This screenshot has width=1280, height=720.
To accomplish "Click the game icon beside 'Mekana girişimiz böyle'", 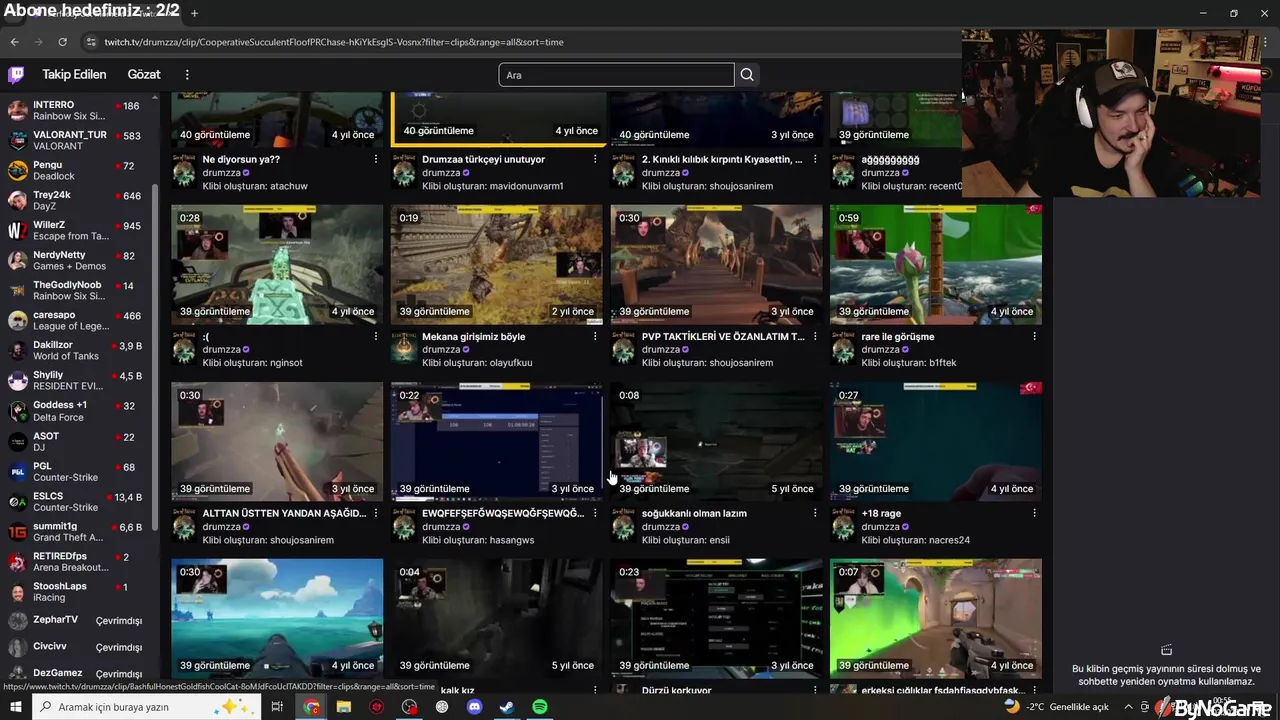I will pyautogui.click(x=404, y=350).
